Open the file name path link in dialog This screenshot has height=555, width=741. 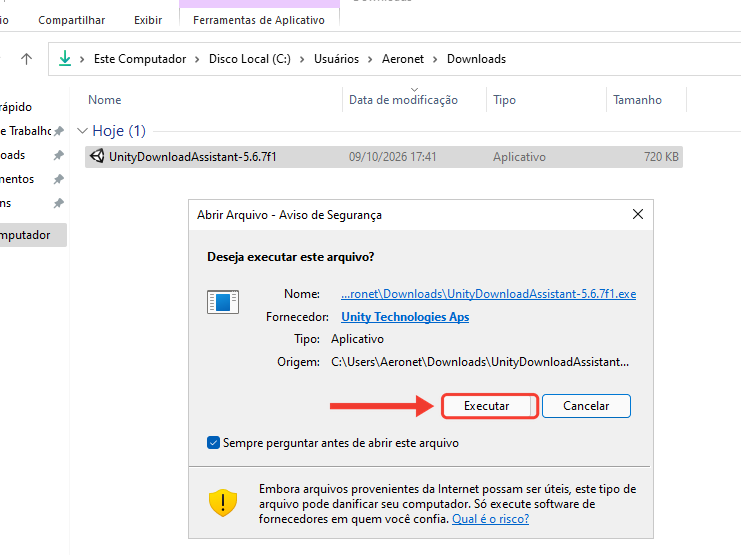point(488,294)
